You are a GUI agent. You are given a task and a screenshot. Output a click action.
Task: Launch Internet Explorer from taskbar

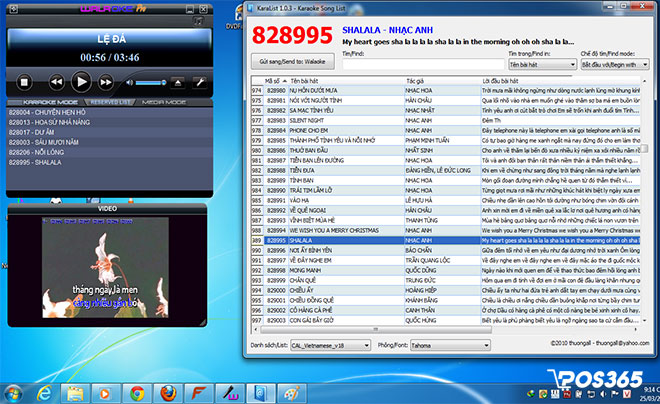[x=44, y=394]
